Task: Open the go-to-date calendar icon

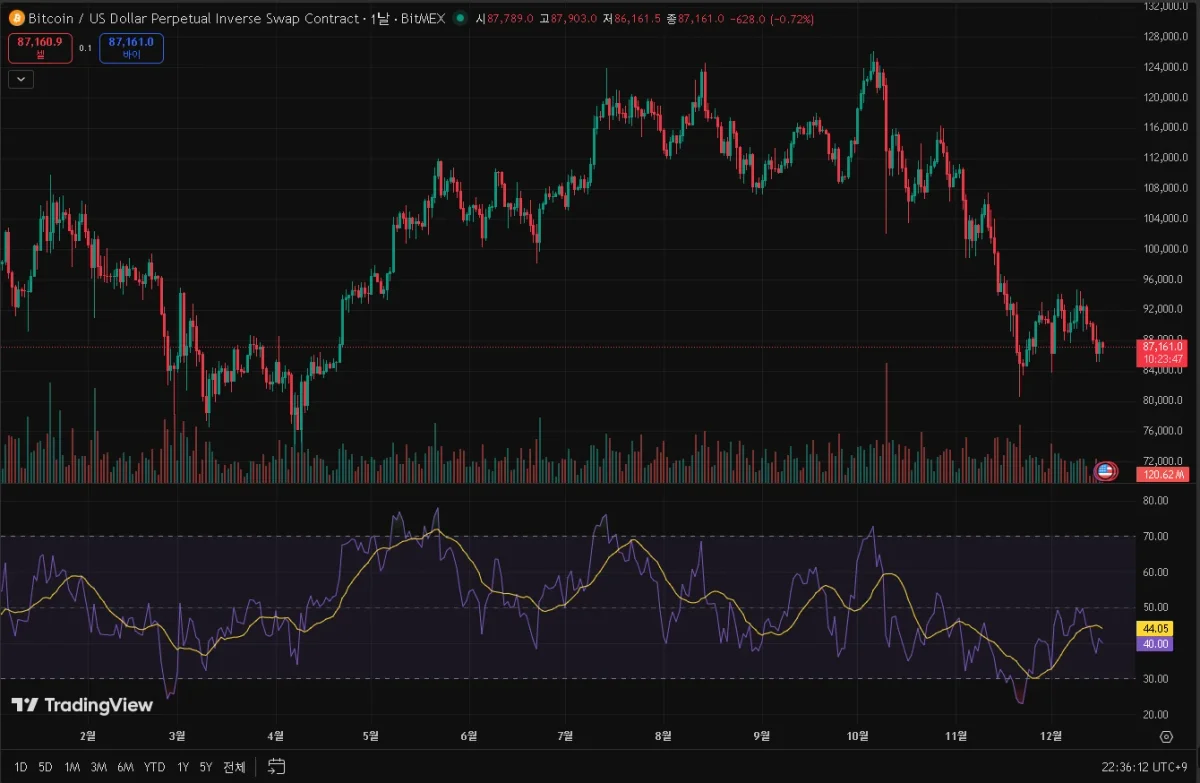Action: (277, 767)
